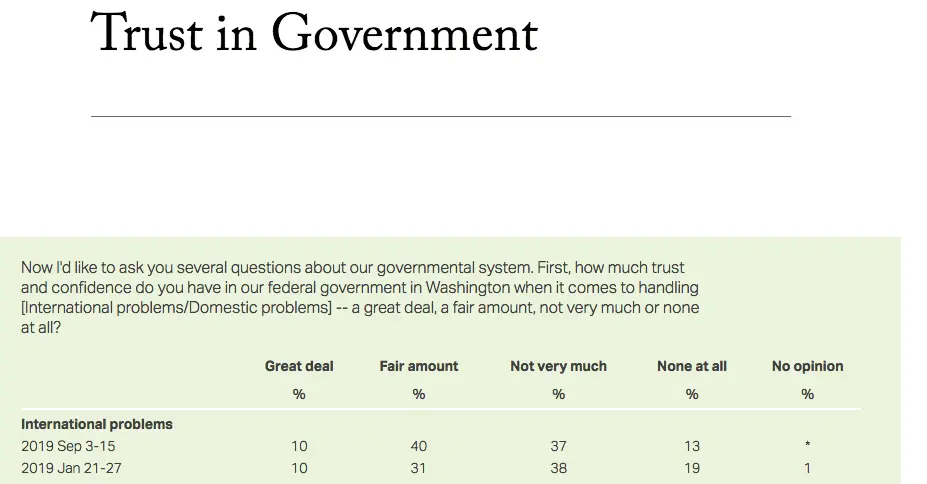The width and height of the screenshot is (927, 484).
Task: Click the "International problems" section label
Action: [97, 424]
